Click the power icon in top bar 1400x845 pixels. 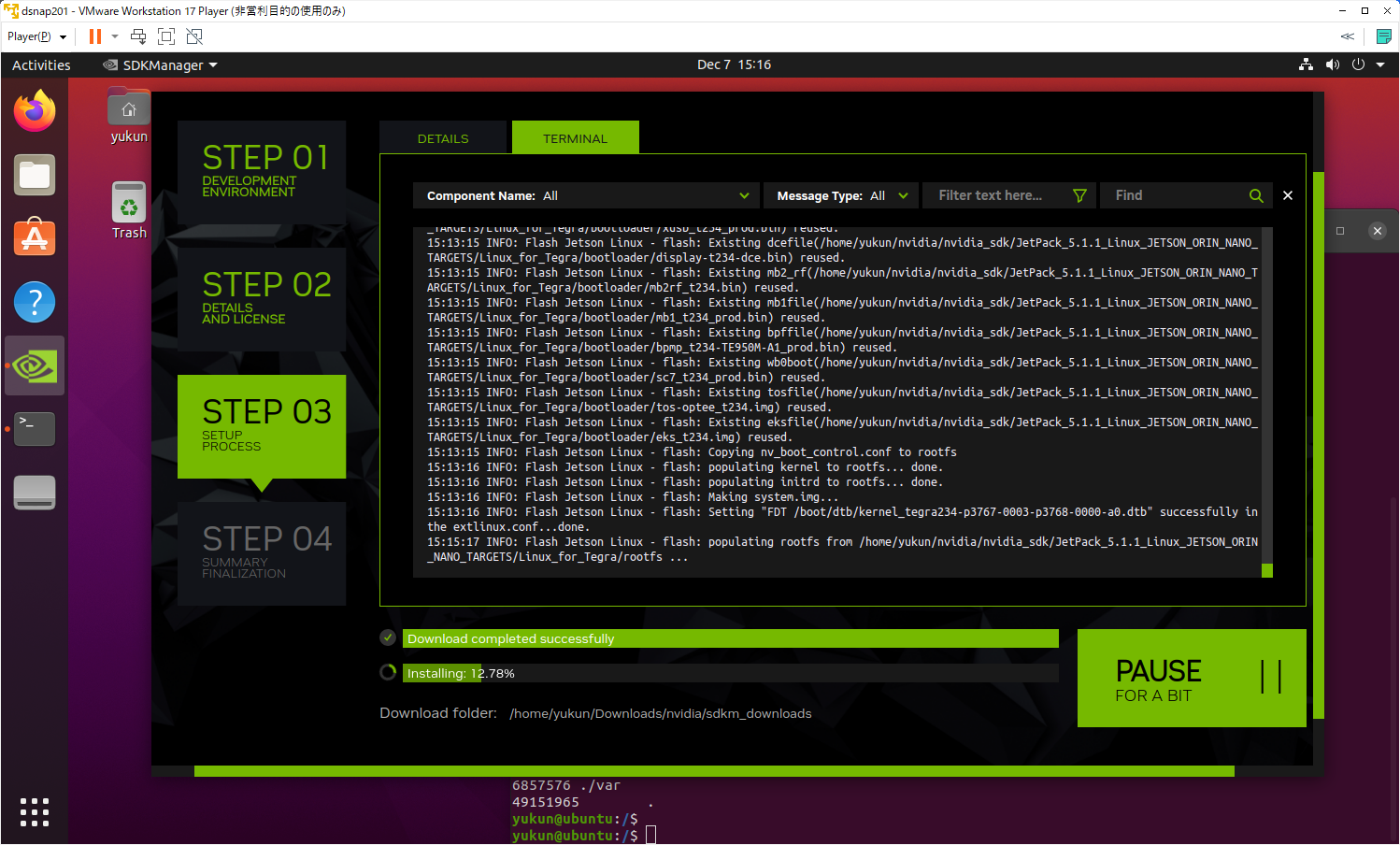coord(1358,64)
